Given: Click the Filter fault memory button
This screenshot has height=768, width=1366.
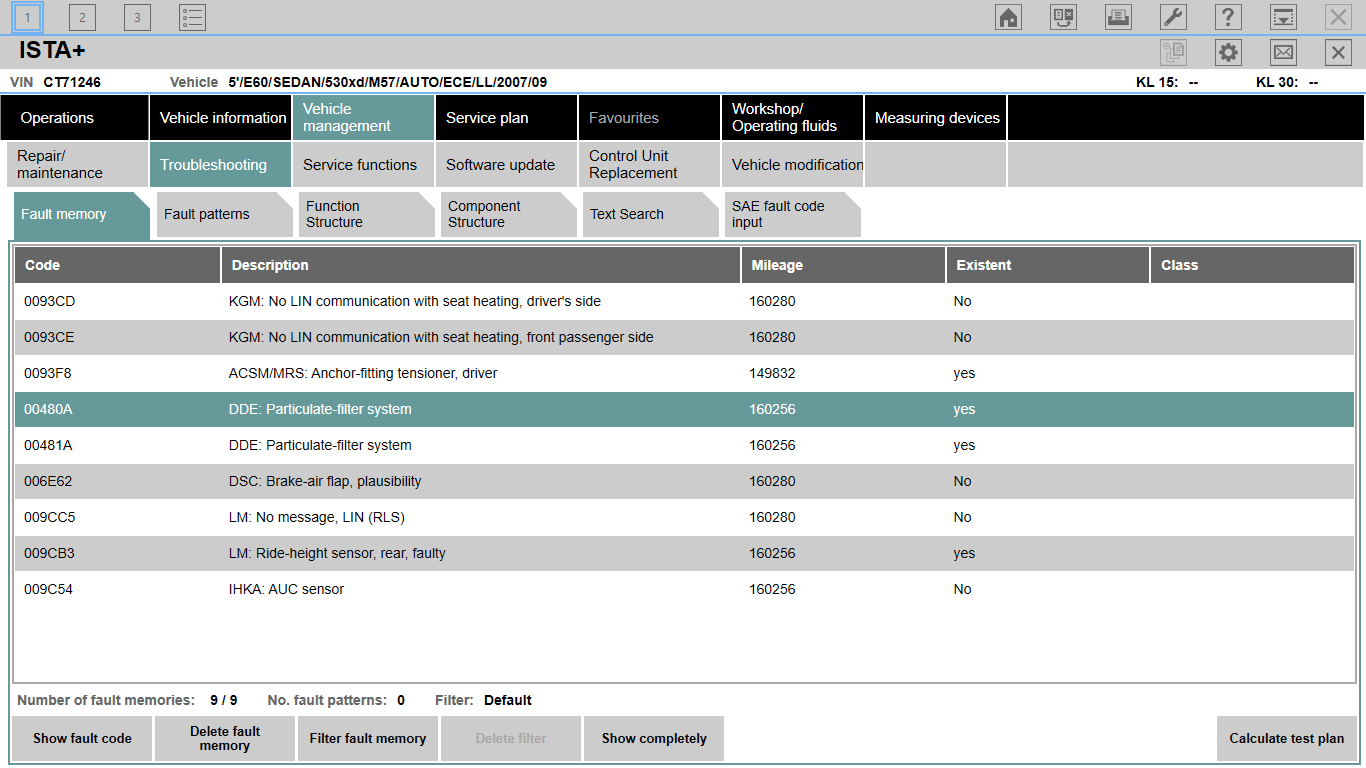Looking at the screenshot, I should pyautogui.click(x=368, y=738).
